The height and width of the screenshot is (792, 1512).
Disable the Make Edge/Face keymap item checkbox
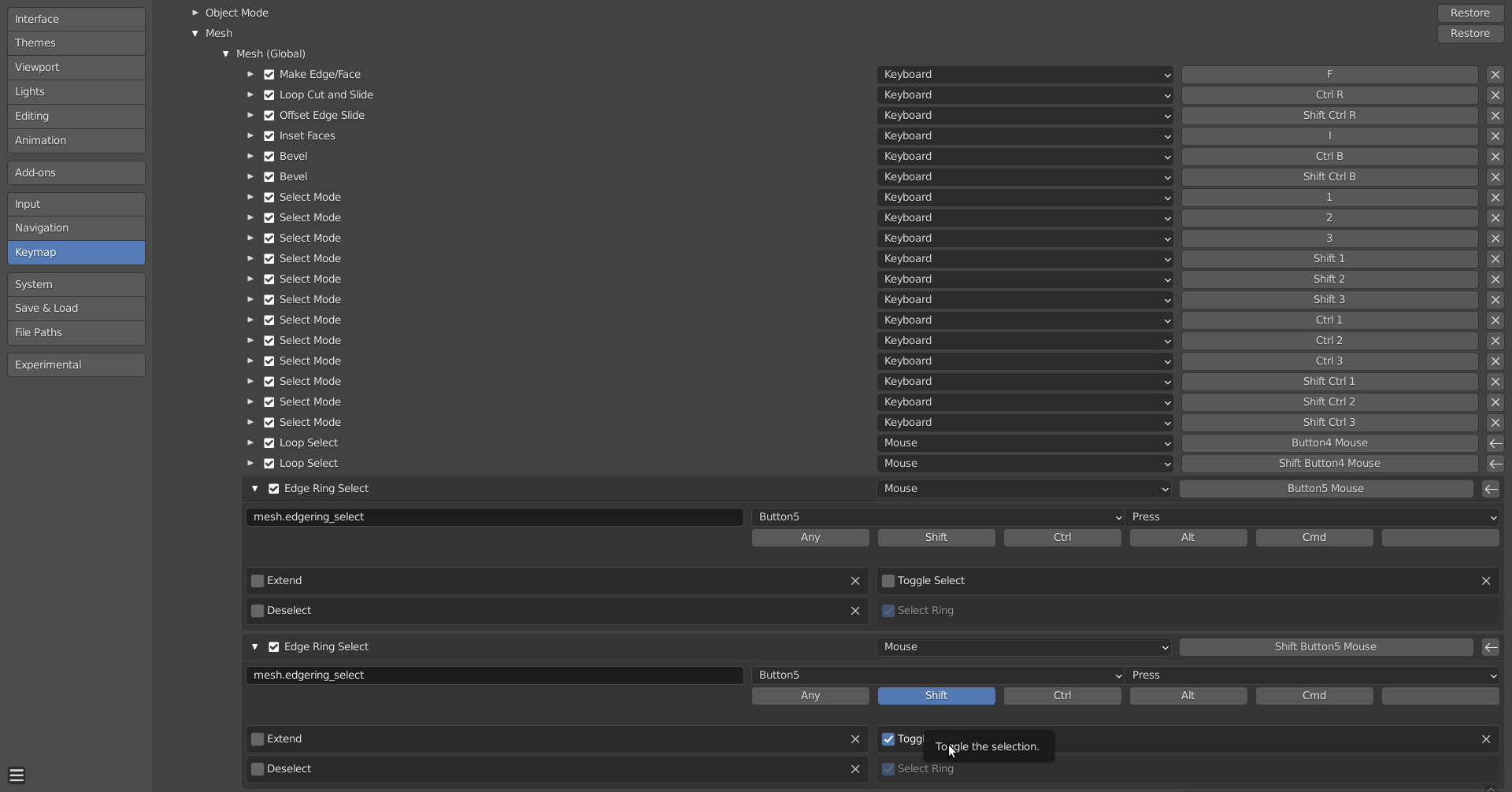coord(269,75)
